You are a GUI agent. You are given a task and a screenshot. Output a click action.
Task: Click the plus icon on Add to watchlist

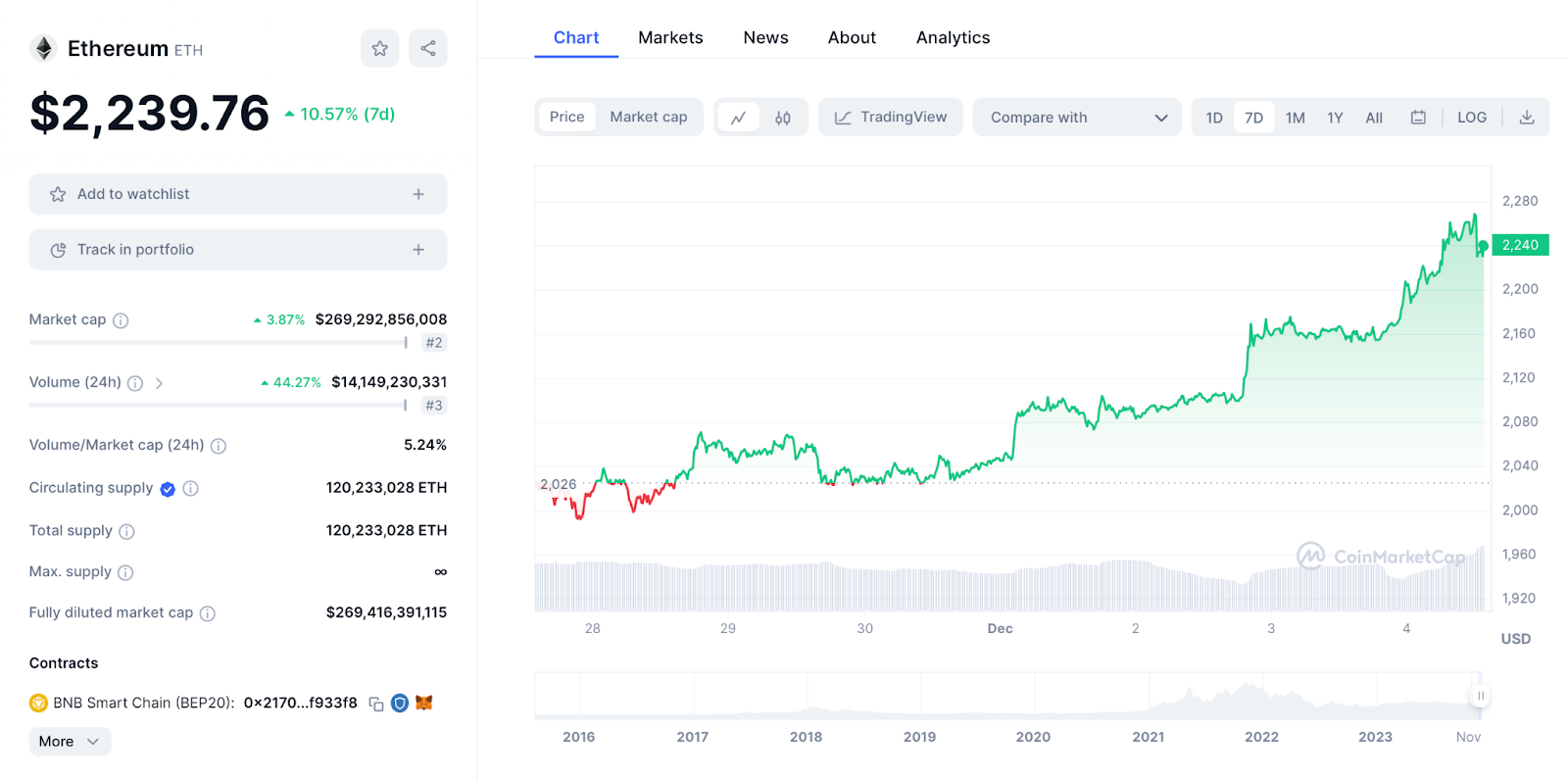point(418,194)
